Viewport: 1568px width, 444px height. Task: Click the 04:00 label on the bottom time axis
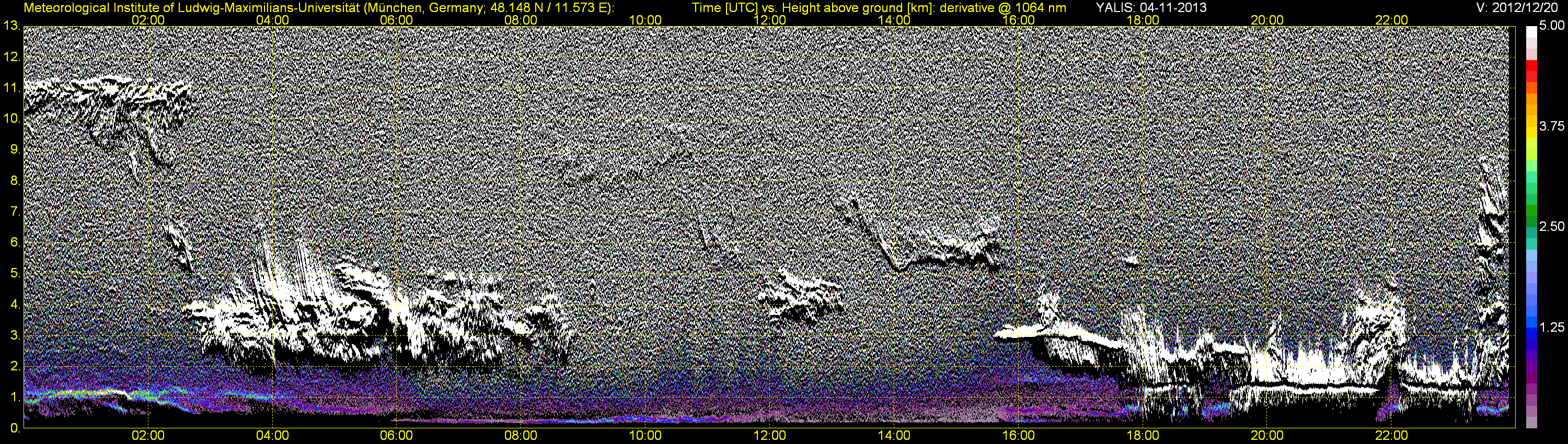click(x=272, y=436)
